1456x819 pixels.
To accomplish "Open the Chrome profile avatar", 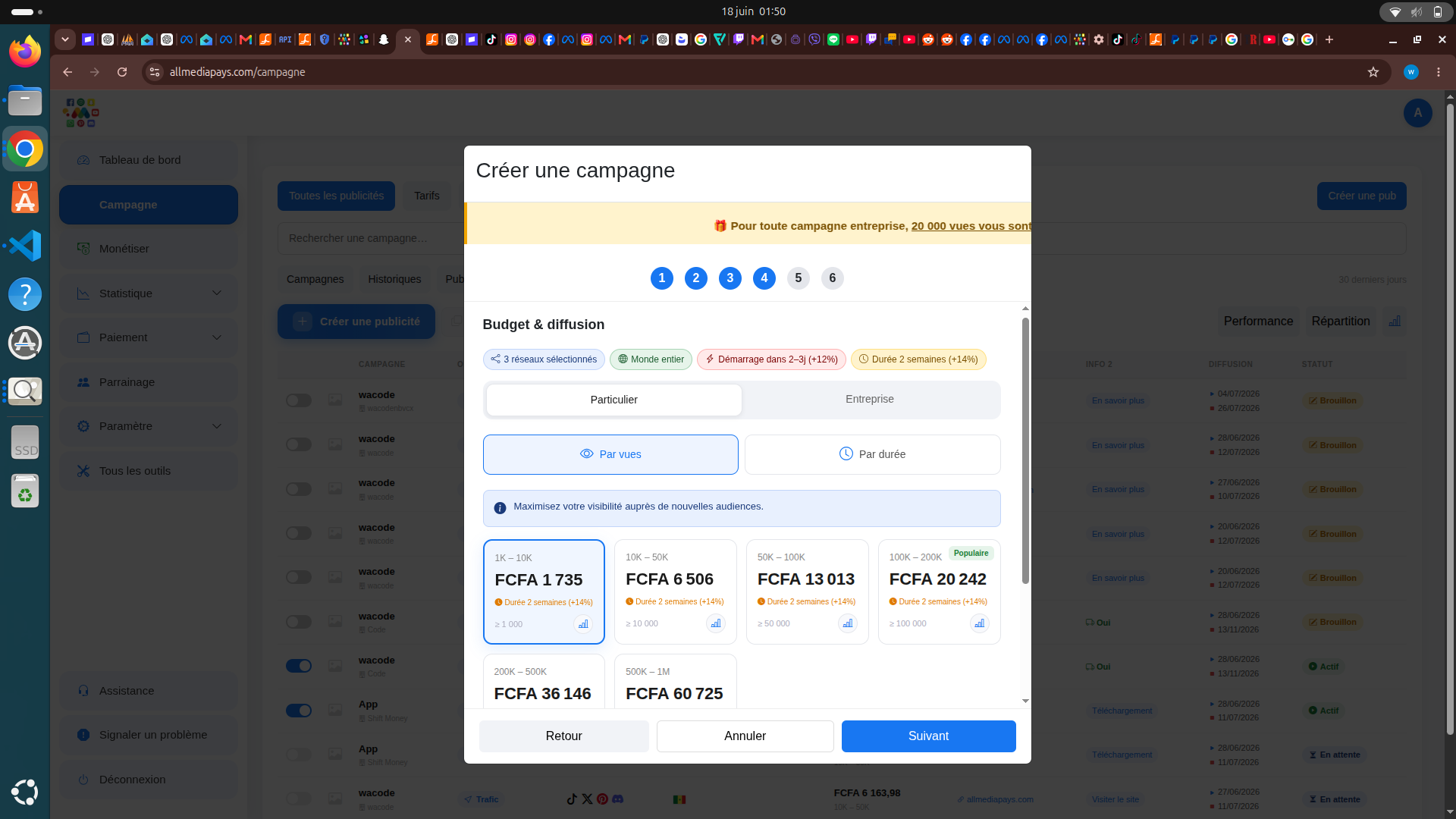I will 1411,72.
